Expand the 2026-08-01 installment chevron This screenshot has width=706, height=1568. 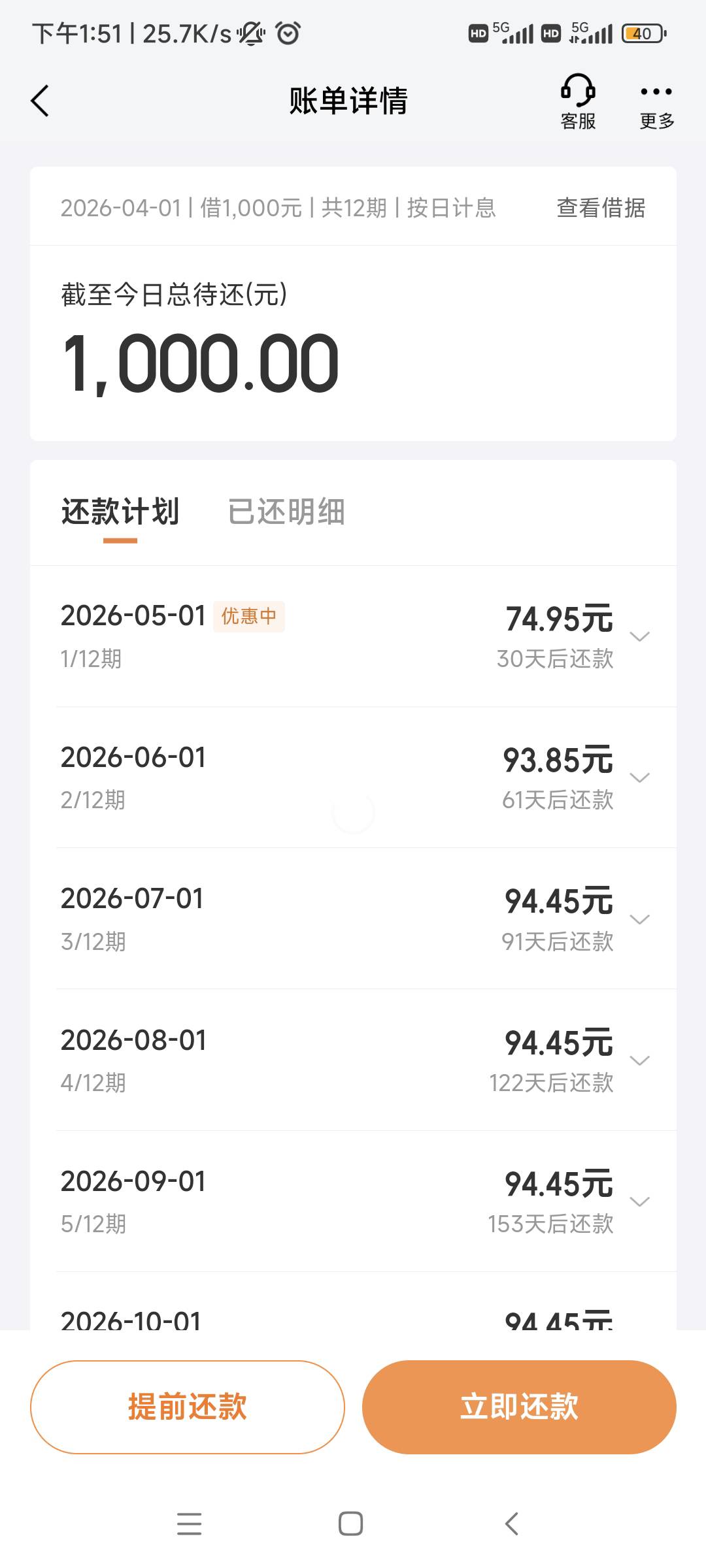click(x=639, y=1060)
